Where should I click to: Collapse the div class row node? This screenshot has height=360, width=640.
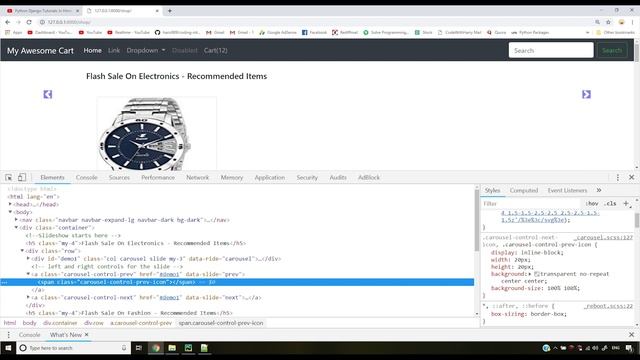[22, 251]
